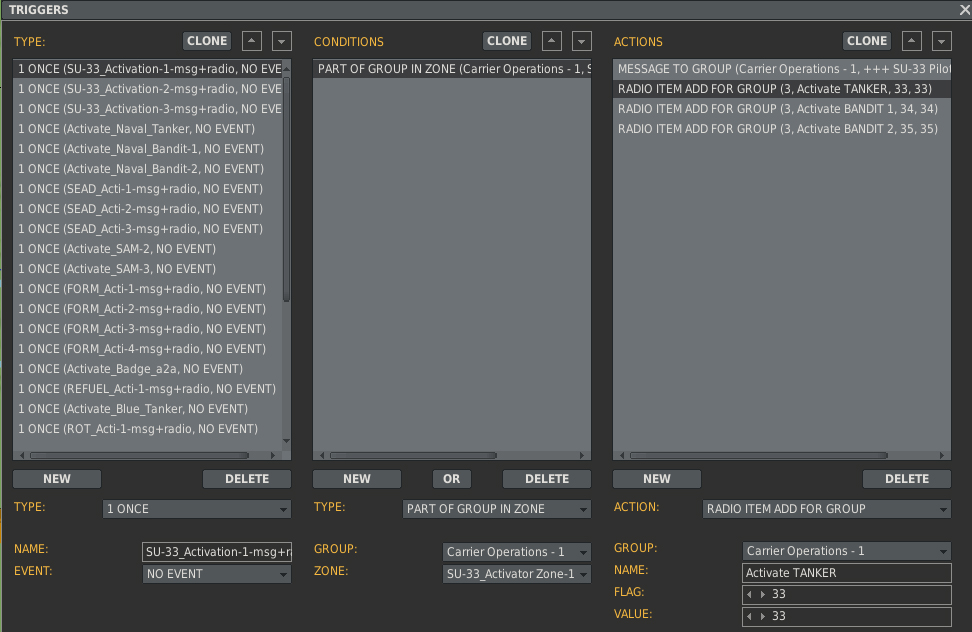Move trigger down with TYPE panel down arrow
The height and width of the screenshot is (632, 972).
pyautogui.click(x=281, y=41)
